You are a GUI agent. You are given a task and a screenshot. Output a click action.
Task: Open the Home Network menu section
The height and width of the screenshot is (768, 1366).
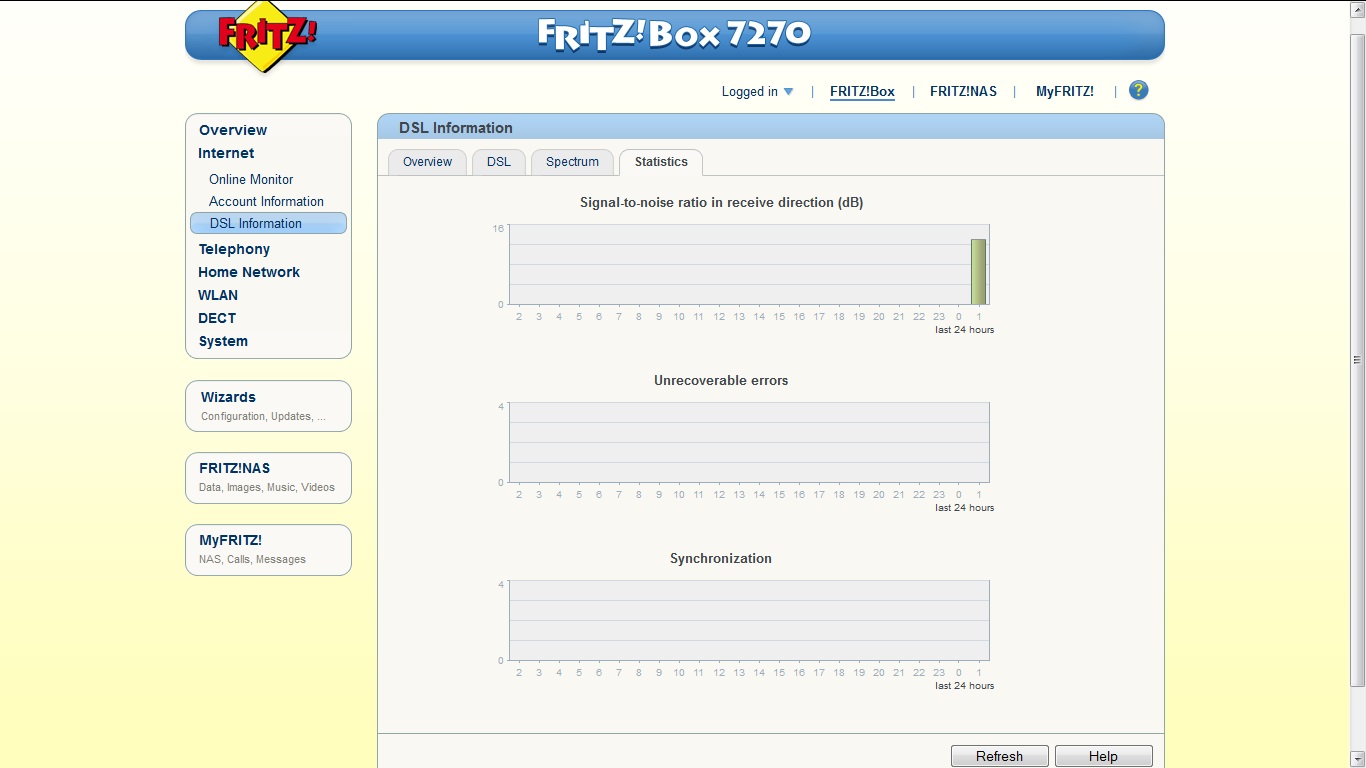click(x=249, y=272)
